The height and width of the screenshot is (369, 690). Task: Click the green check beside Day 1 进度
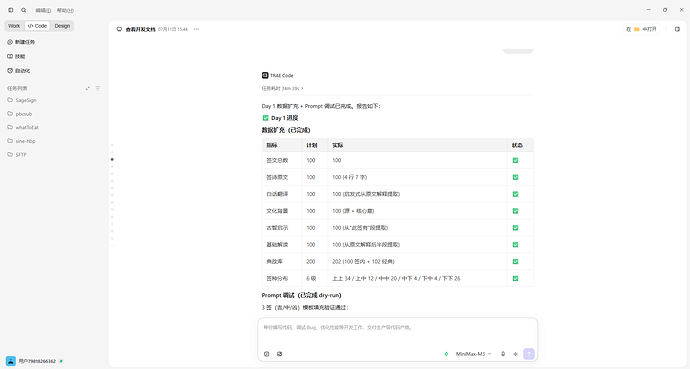(265, 118)
